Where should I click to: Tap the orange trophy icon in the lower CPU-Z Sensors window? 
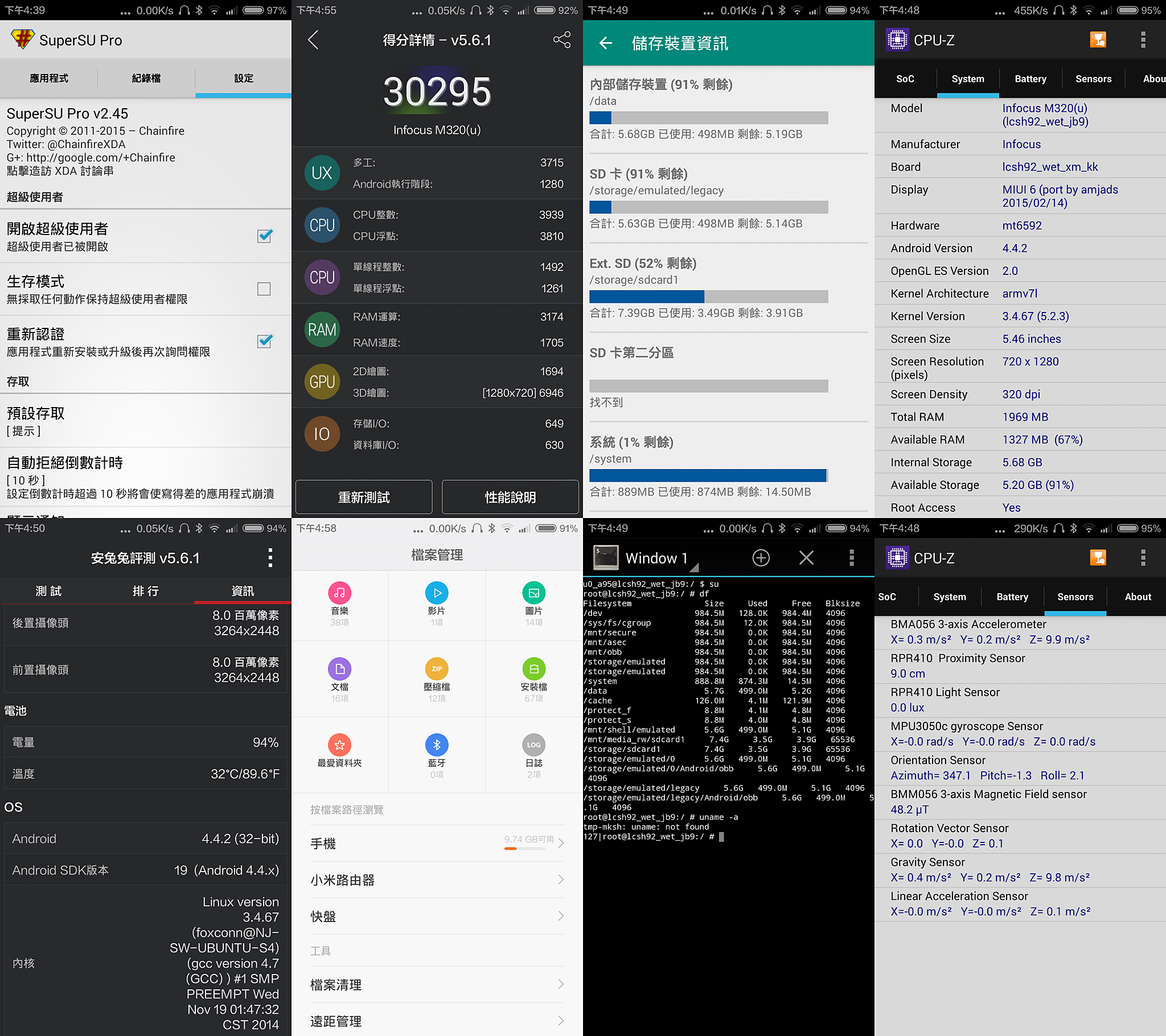[x=1098, y=557]
